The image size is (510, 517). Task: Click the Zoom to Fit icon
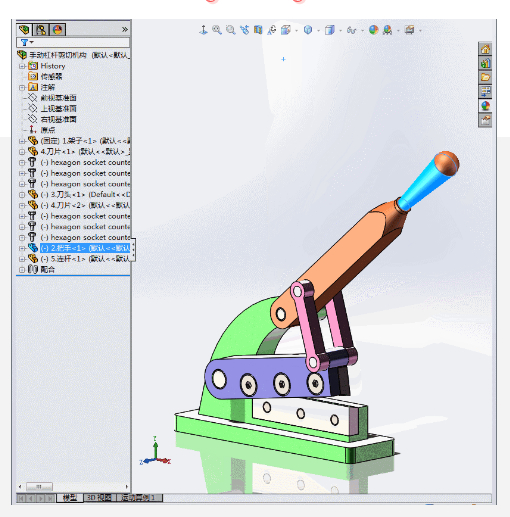[217, 30]
